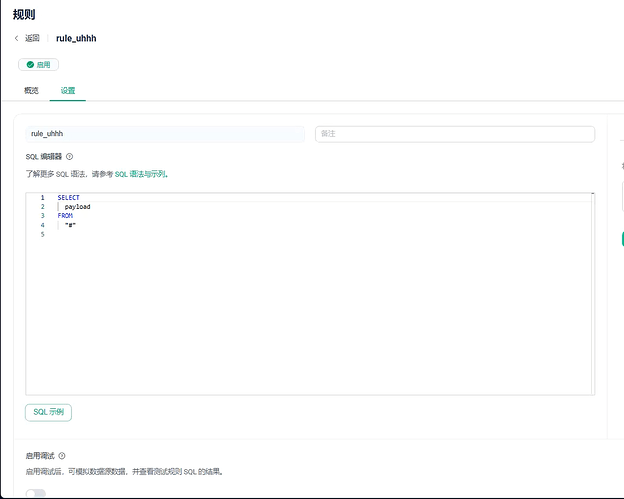Screen dimensions: 624x499
Task: Click the SELECT keyword in the editor
Action: pyautogui.click(x=68, y=198)
